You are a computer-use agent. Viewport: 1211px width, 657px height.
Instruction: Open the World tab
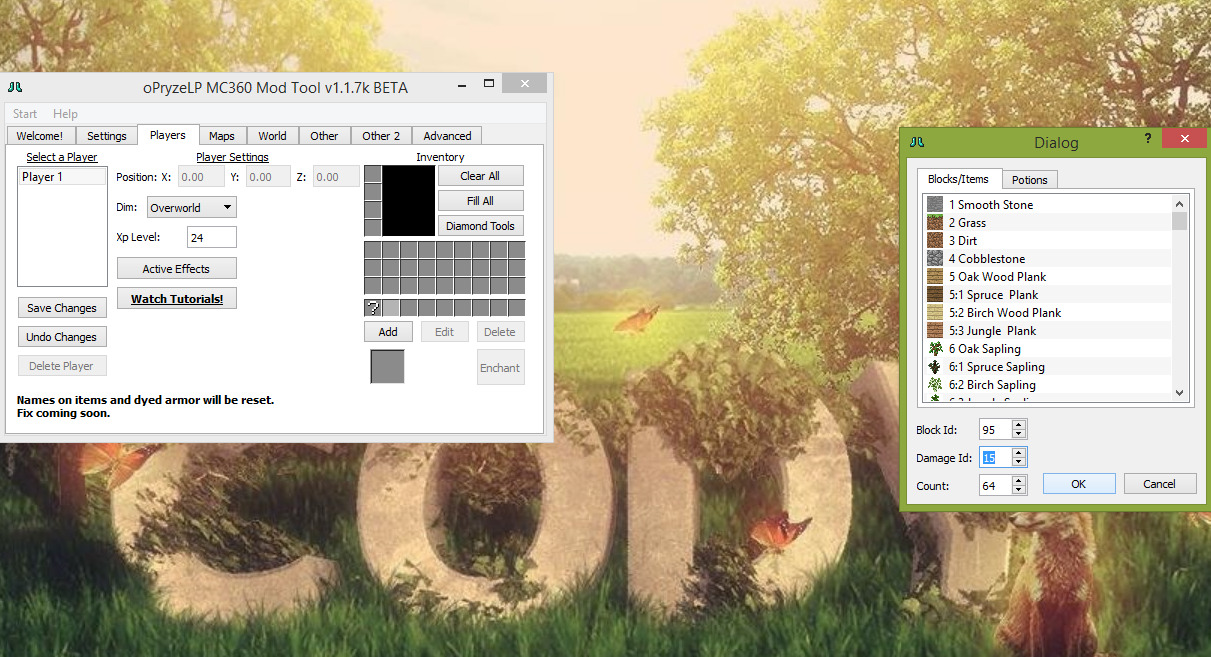[x=272, y=136]
